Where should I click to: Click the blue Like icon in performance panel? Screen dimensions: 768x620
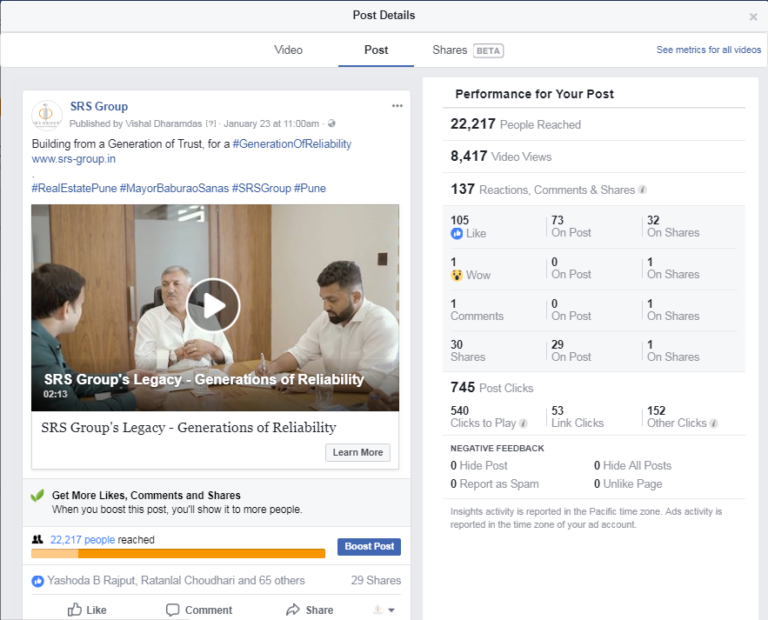coord(456,234)
